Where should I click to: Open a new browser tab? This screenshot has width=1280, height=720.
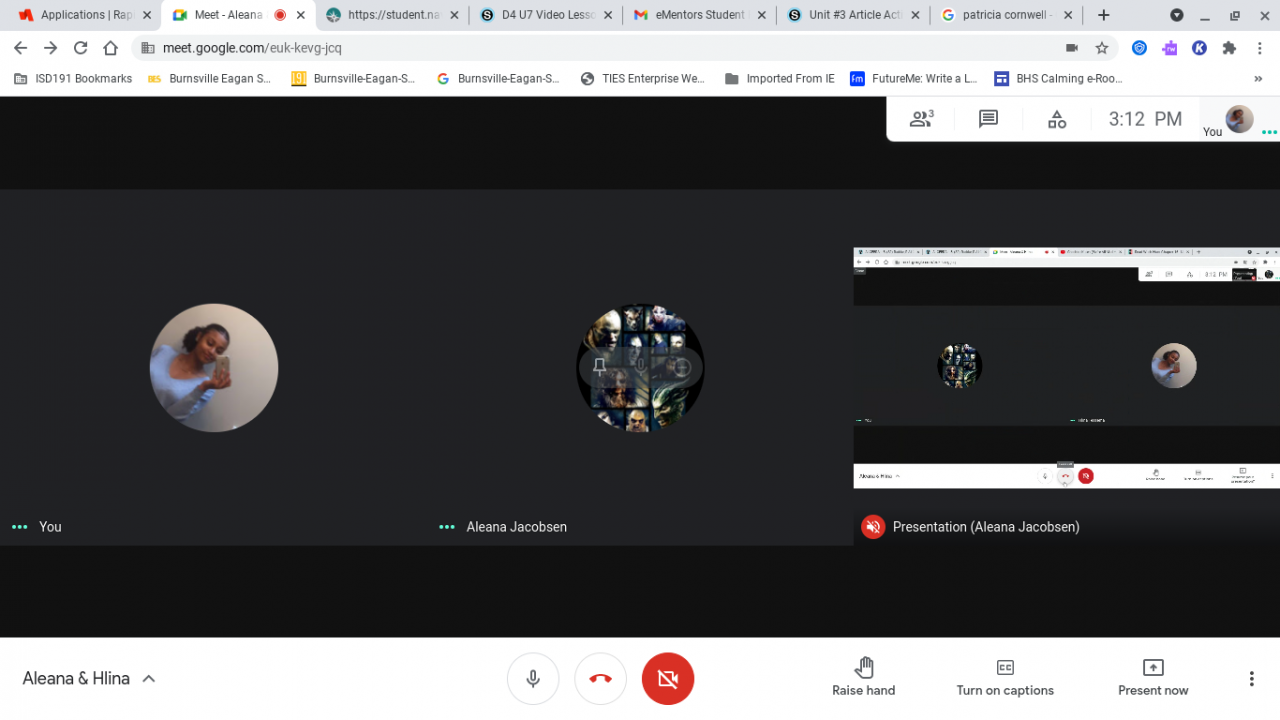1103,15
